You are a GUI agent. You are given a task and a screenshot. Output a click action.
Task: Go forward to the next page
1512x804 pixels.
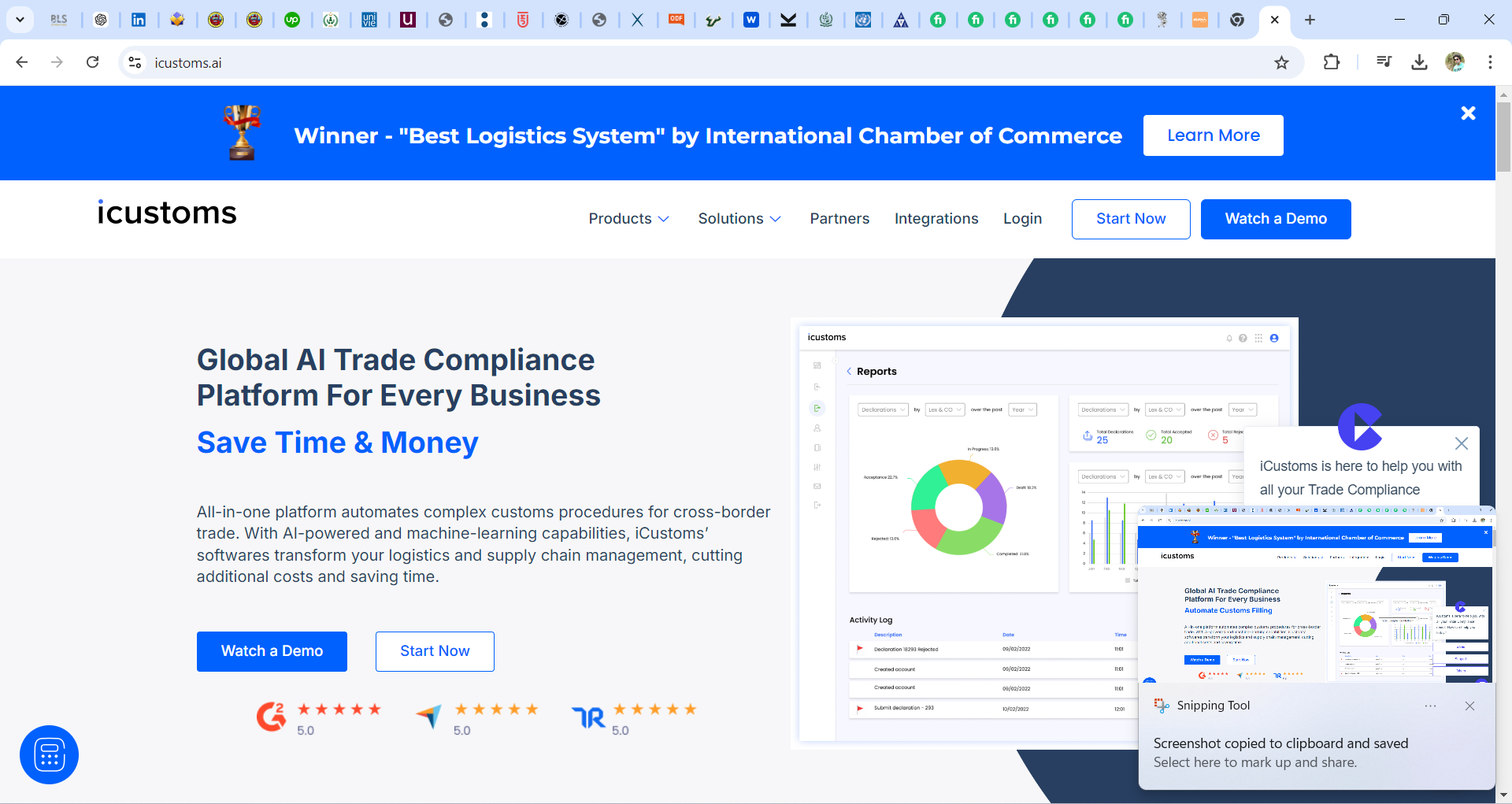(57, 62)
